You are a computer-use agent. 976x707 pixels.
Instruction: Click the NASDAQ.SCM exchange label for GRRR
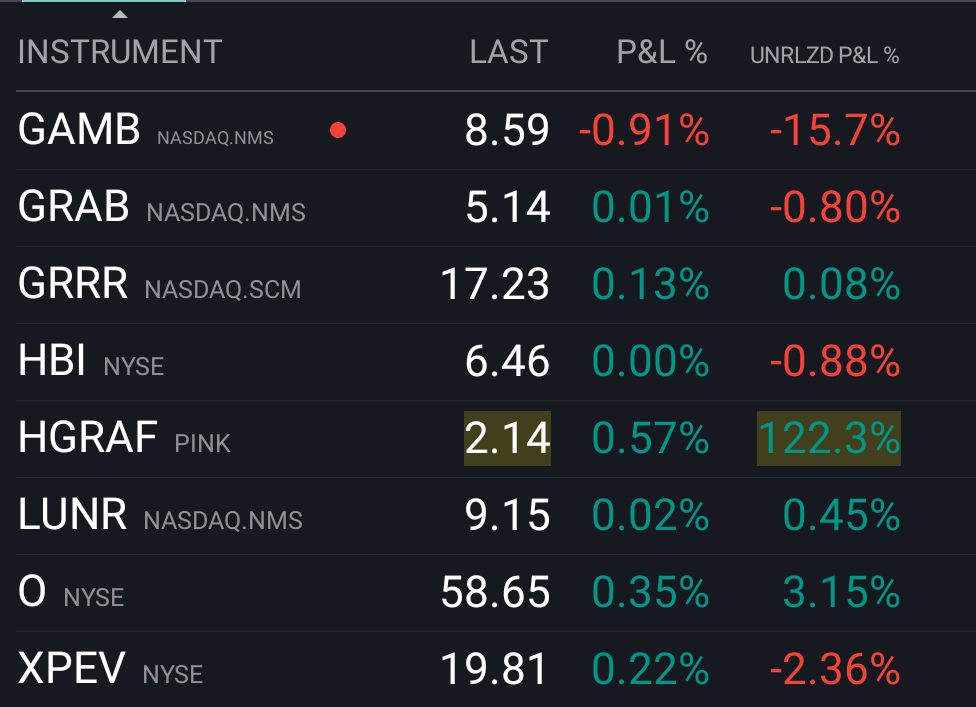tap(223, 289)
